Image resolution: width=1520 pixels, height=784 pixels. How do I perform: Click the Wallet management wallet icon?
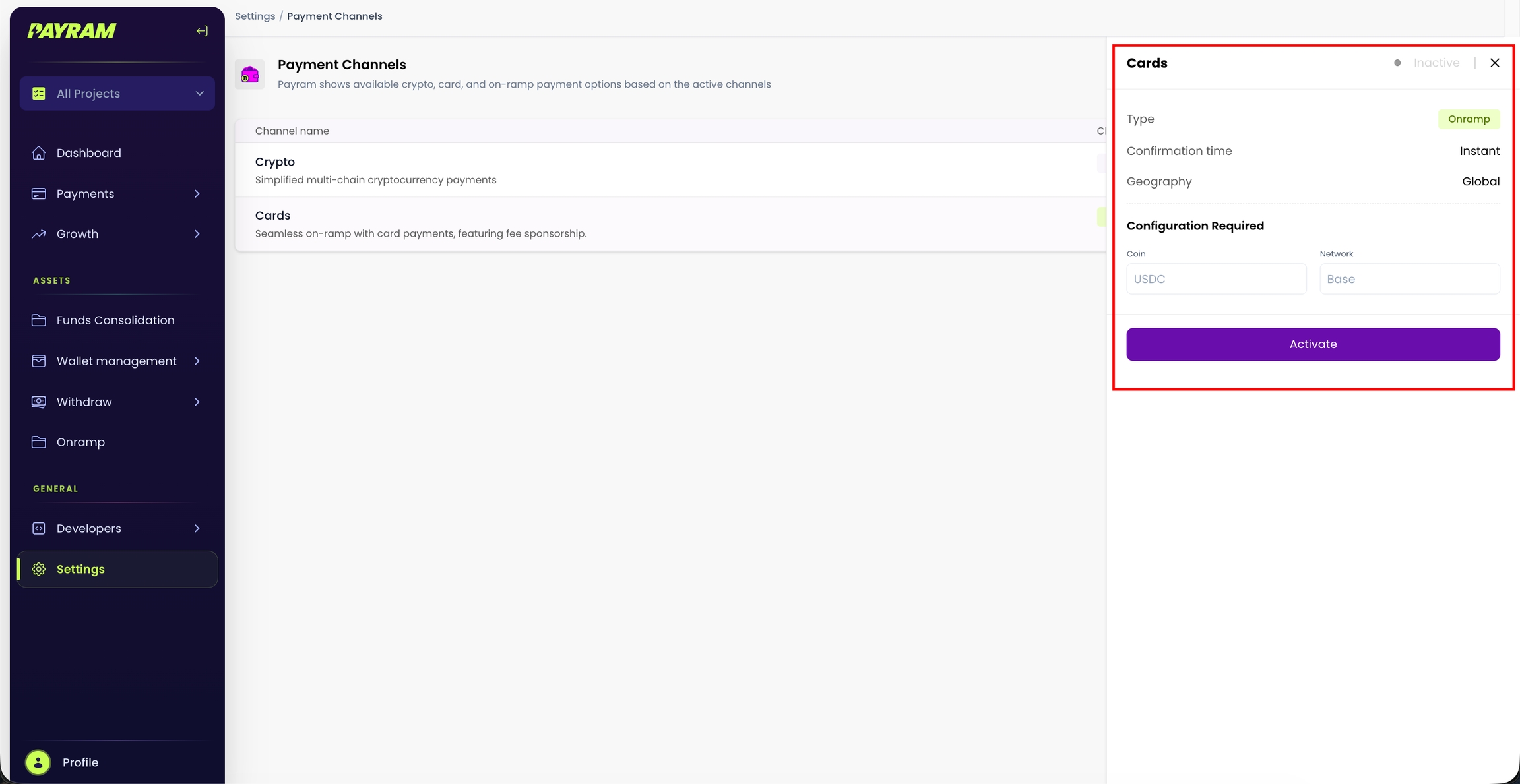pos(39,361)
